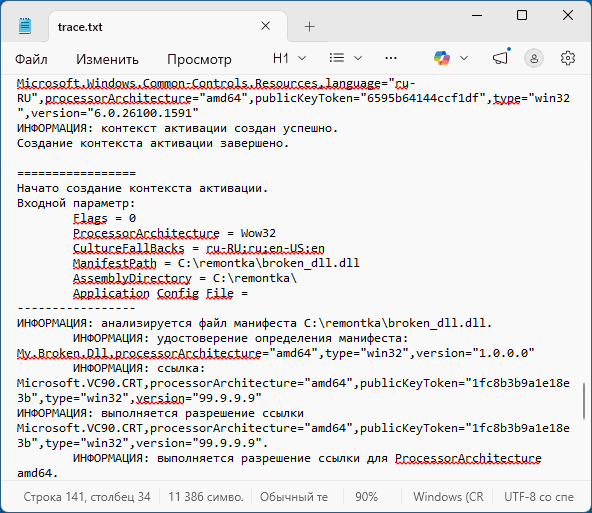Open the Просмотр menu
Viewport: 592px width, 513px height.
199,59
